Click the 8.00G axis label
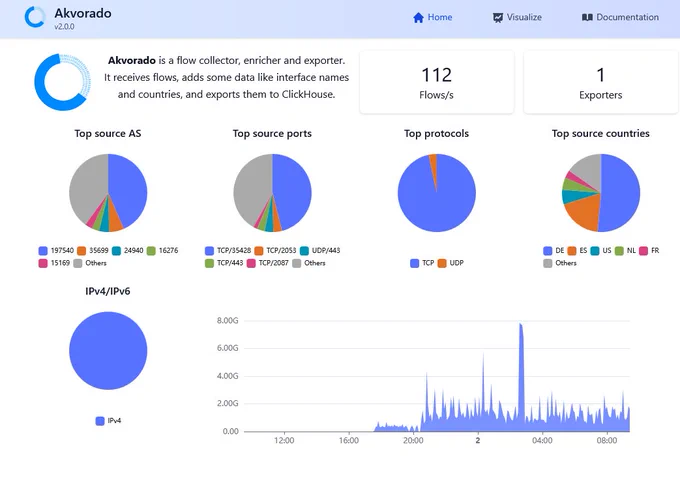Viewport: 680px width, 500px height. 228,321
